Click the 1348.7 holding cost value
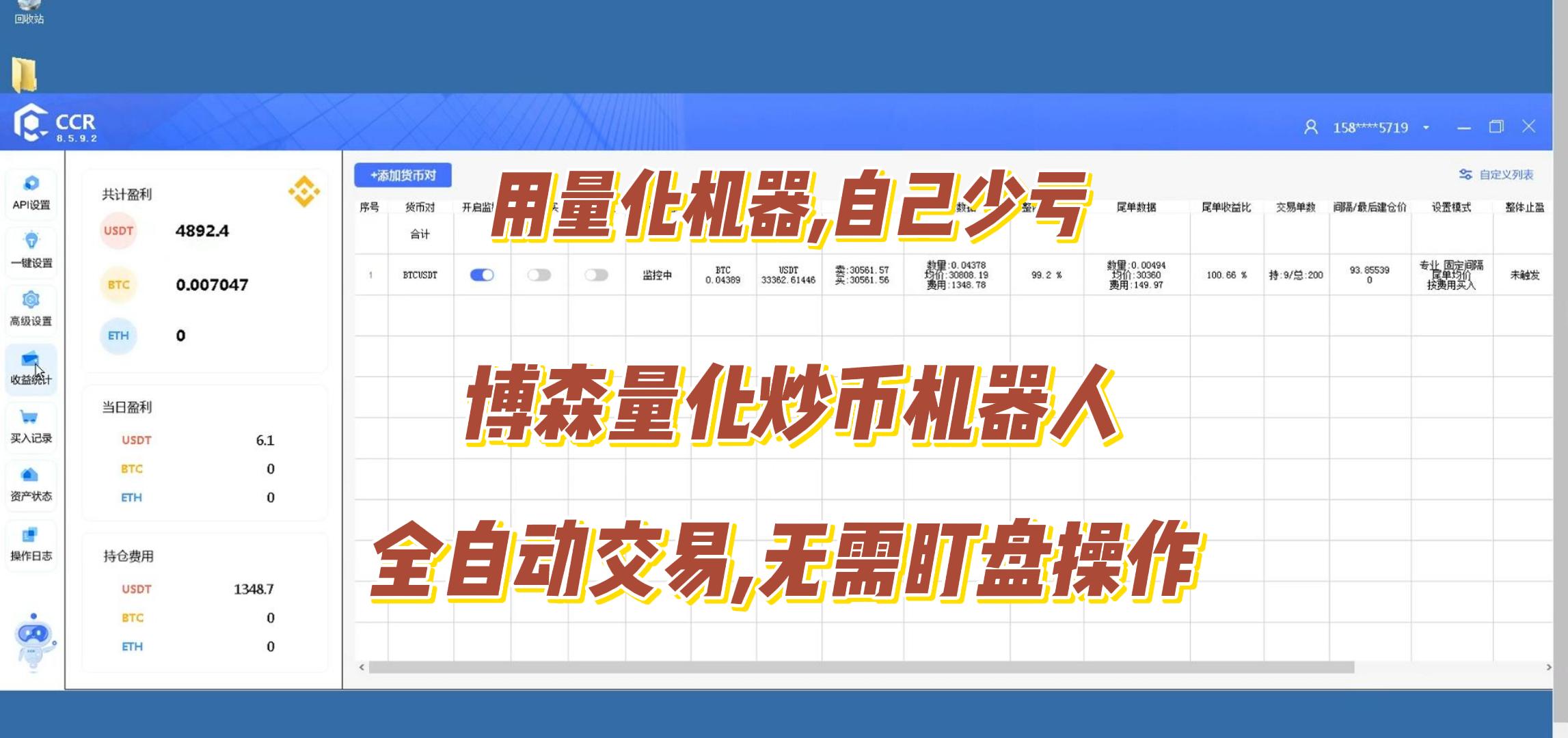The image size is (1568, 738). [254, 589]
